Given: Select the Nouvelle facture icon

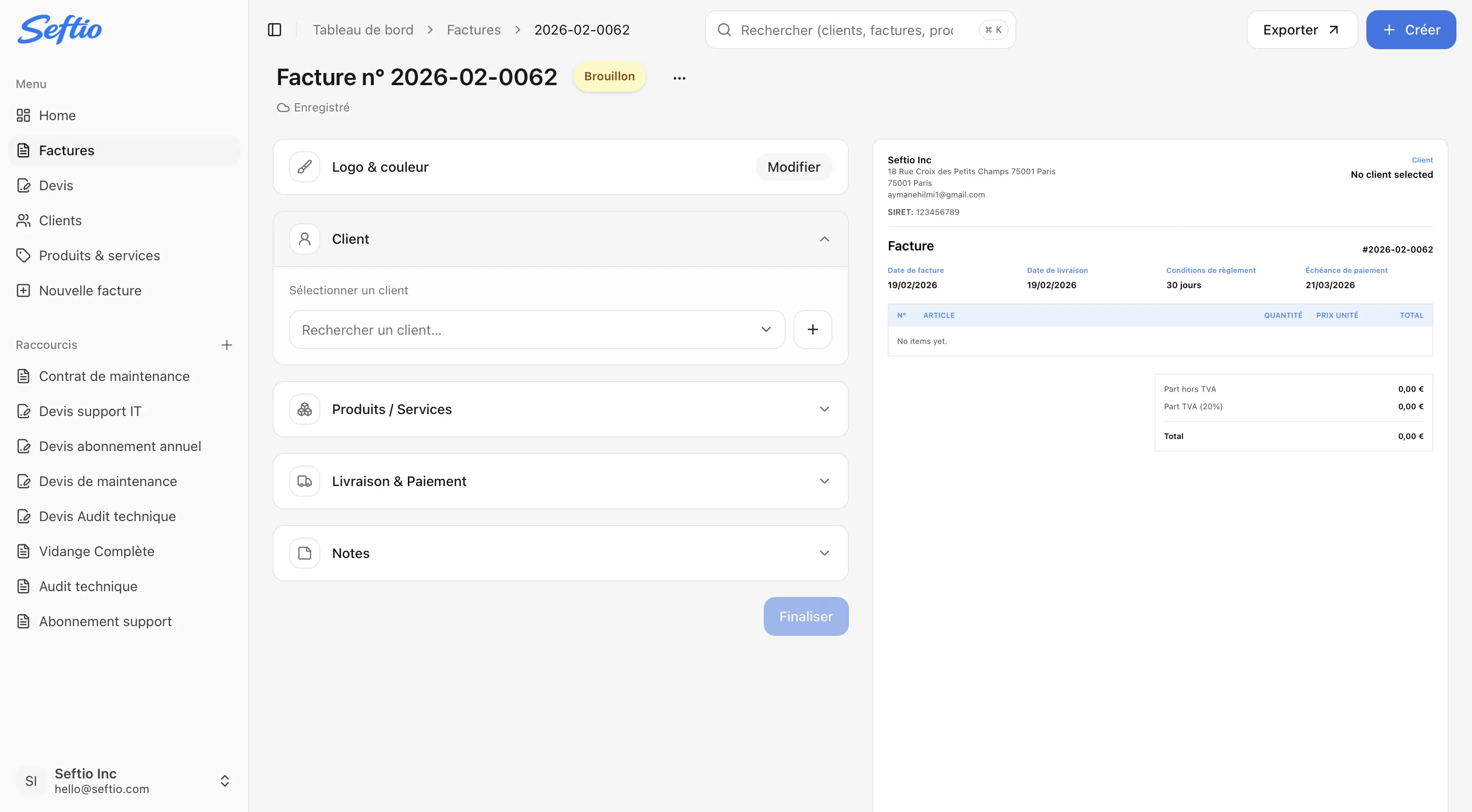Looking at the screenshot, I should 23,290.
